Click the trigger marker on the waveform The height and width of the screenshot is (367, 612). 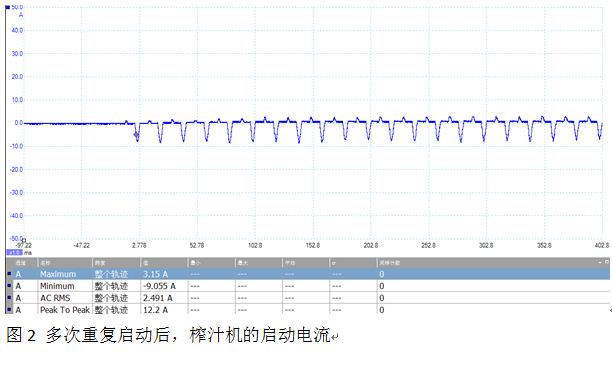136,135
